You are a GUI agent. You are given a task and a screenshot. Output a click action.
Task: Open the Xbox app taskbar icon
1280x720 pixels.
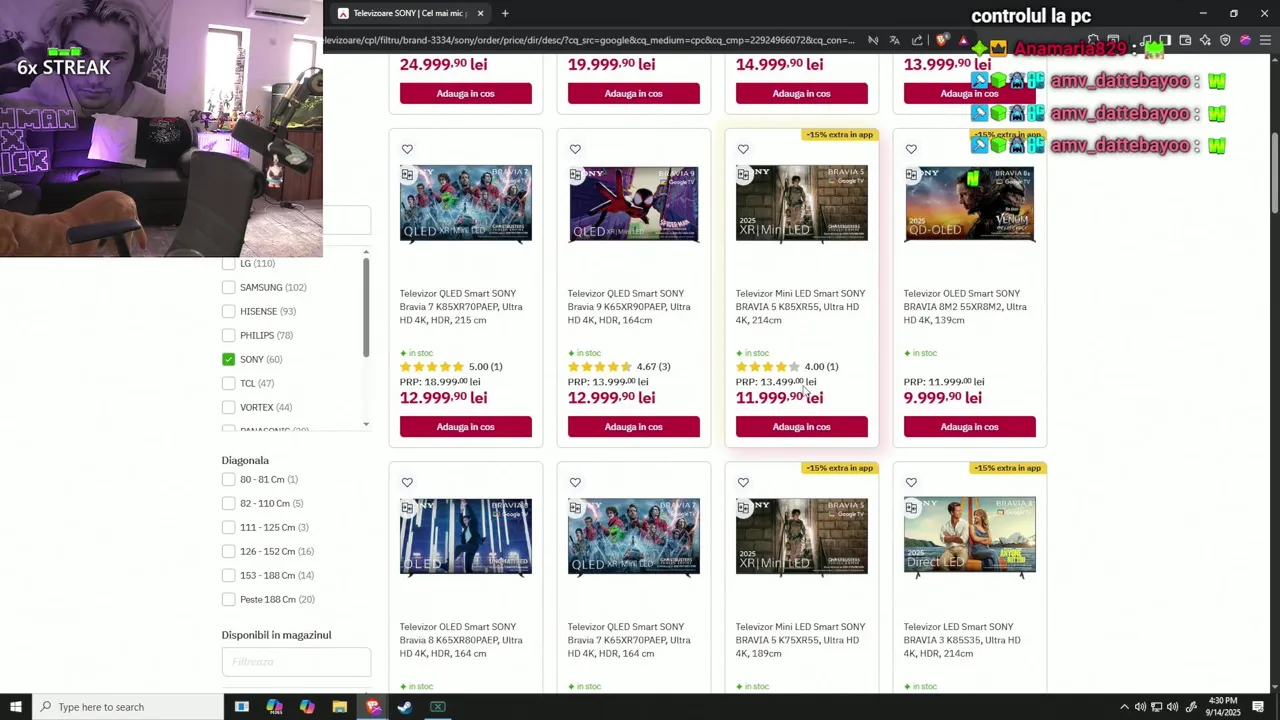437,707
